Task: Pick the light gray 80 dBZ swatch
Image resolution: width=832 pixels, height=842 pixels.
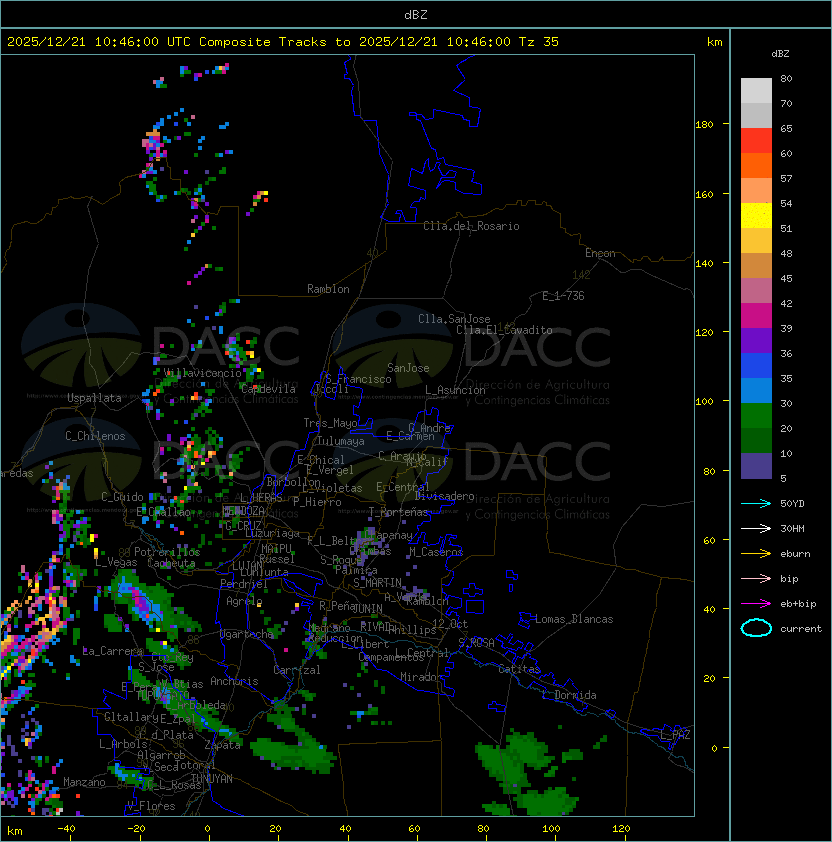Action: [x=756, y=90]
